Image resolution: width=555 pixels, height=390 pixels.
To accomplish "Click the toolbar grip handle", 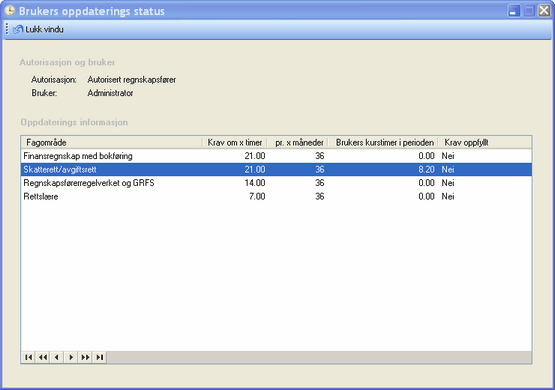I will point(7,29).
